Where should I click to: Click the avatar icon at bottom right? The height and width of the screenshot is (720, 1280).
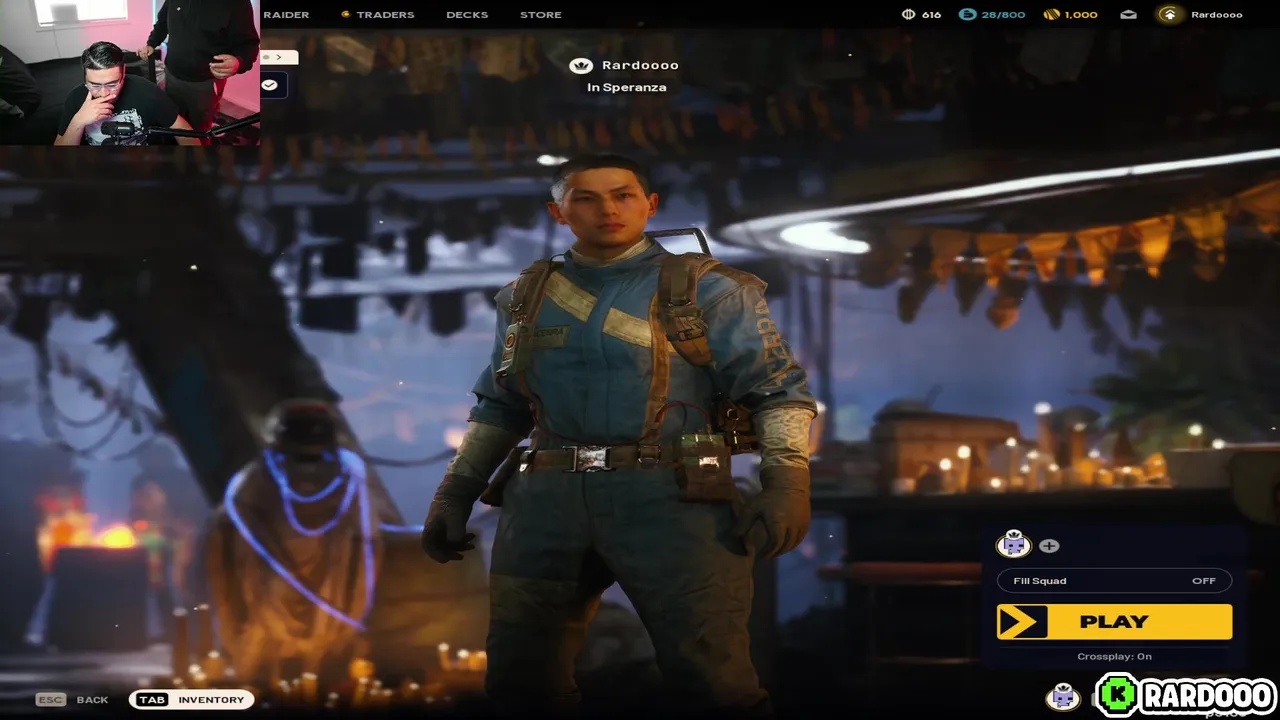(x=1063, y=697)
